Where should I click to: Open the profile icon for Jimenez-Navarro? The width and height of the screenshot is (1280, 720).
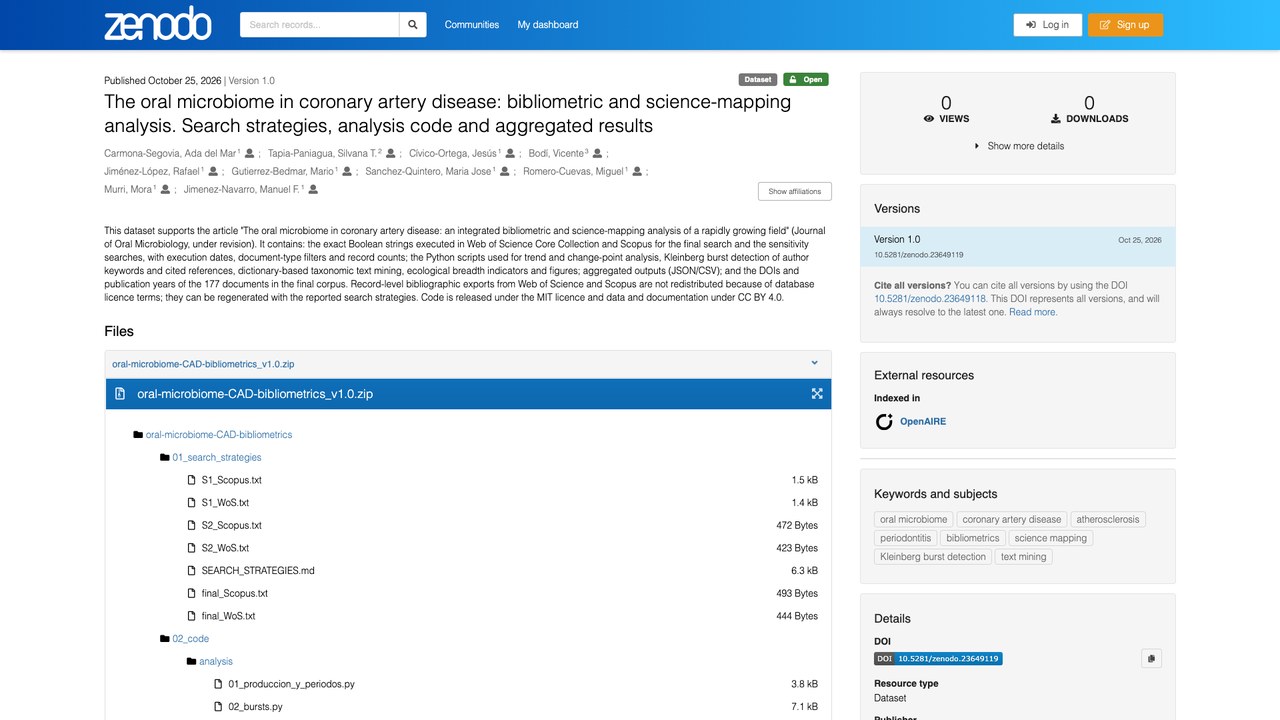313,189
